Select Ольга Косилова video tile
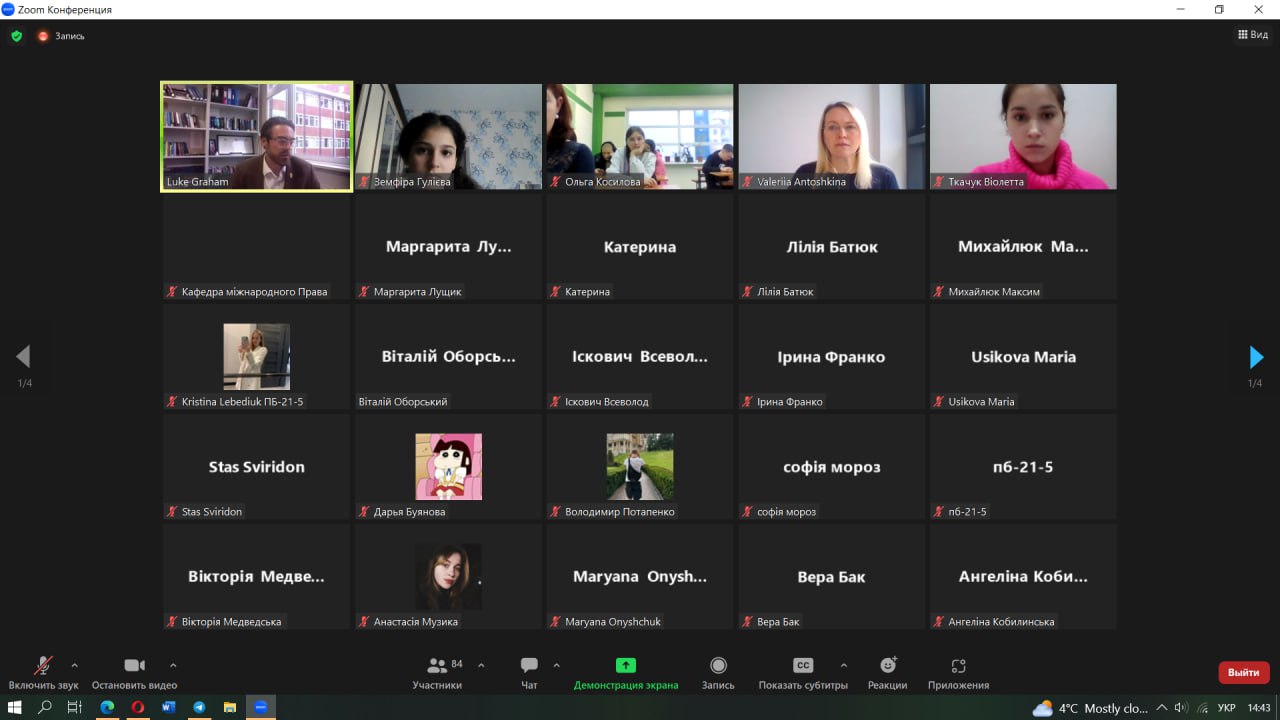This screenshot has width=1280, height=720. [x=640, y=136]
